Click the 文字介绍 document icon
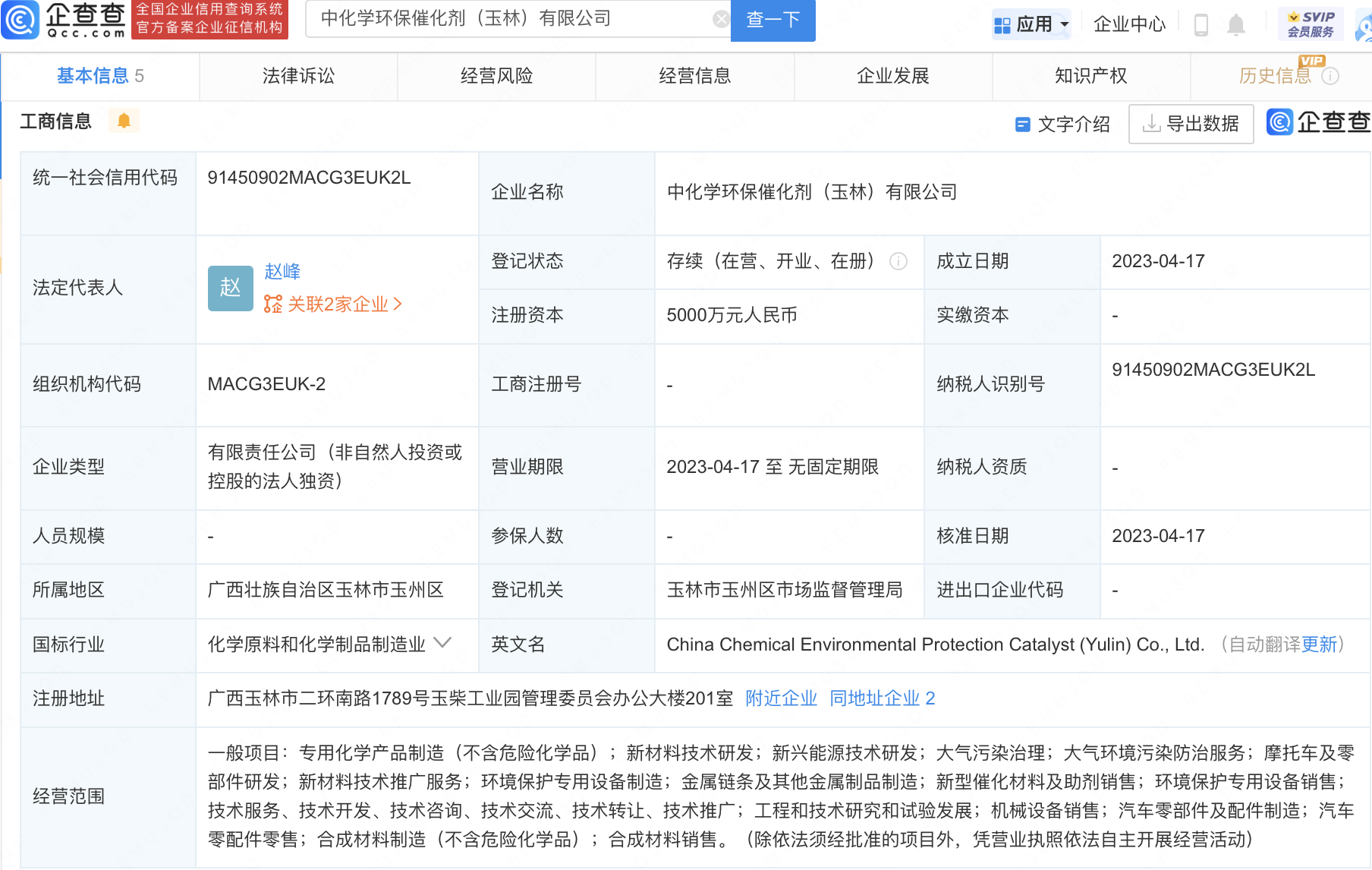This screenshot has width=1372, height=870. click(1023, 125)
